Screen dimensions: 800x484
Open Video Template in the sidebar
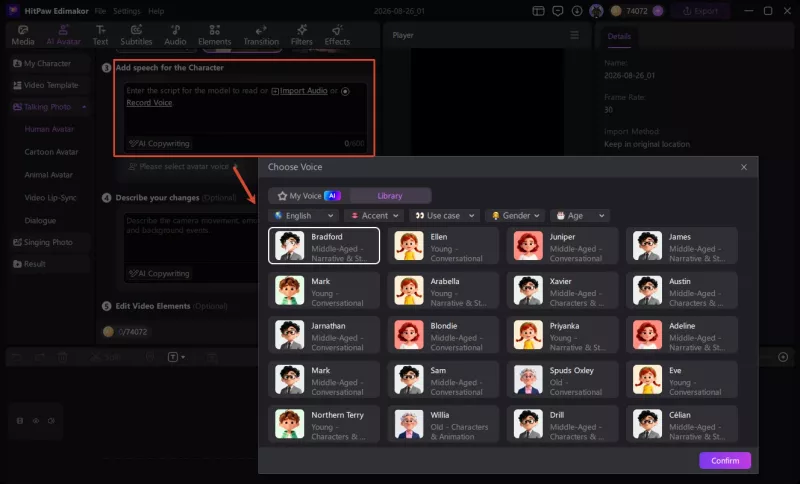(x=51, y=85)
